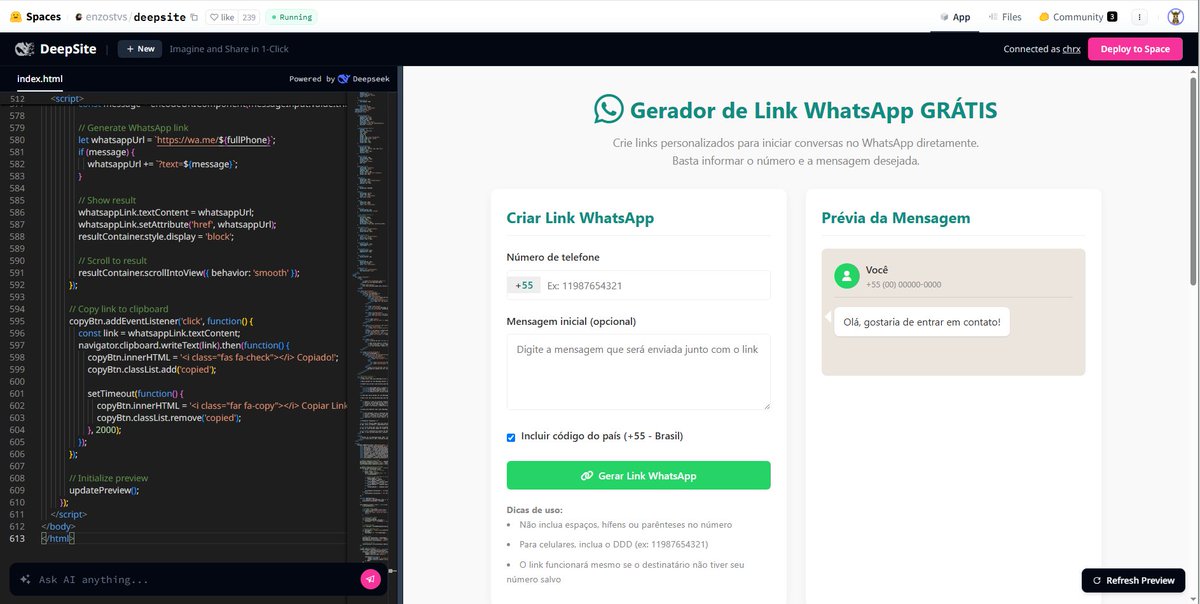Click the '// Generate WhatsApp link' comment

click(x=133, y=128)
